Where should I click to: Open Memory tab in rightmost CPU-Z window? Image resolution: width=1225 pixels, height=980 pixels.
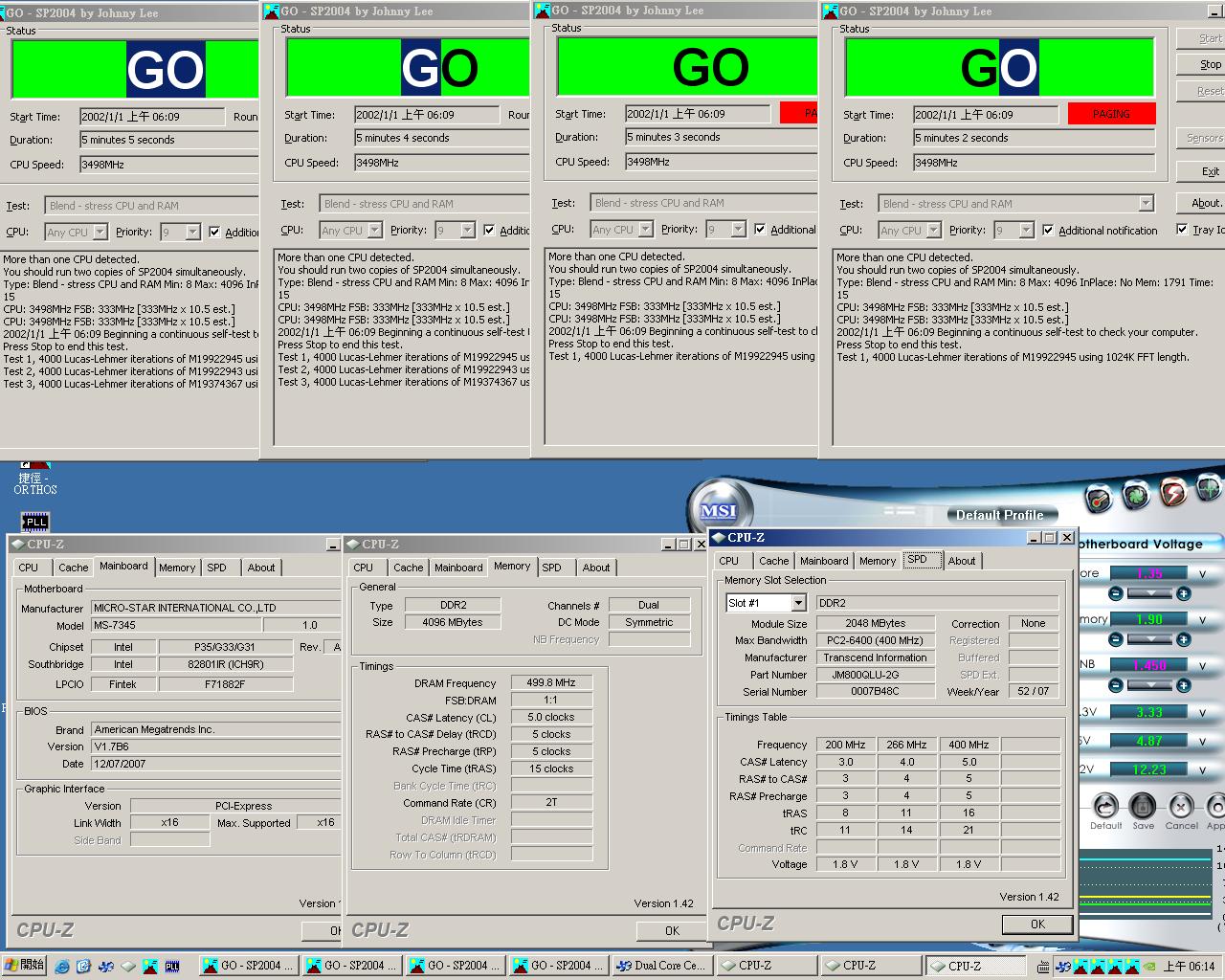tap(878, 561)
